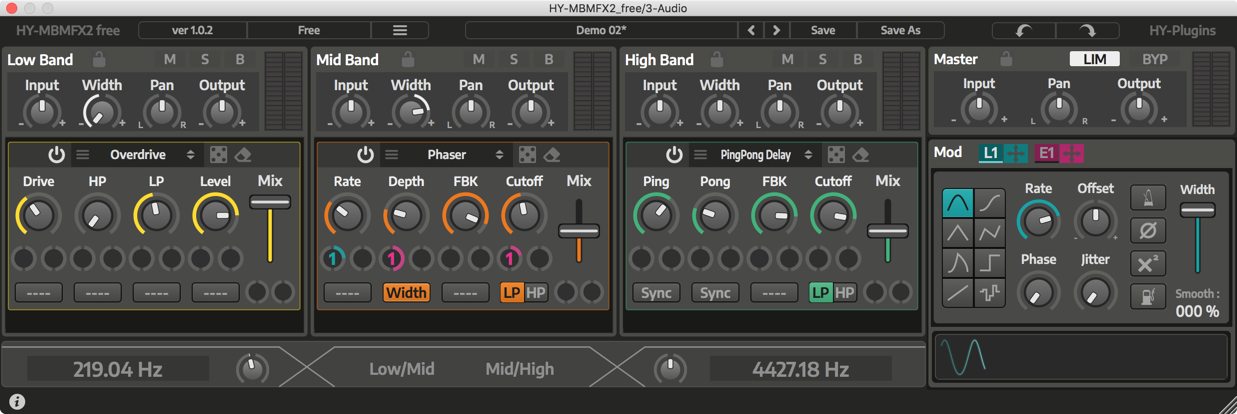Open the Demo 02 preset dropdown

(x=602, y=31)
